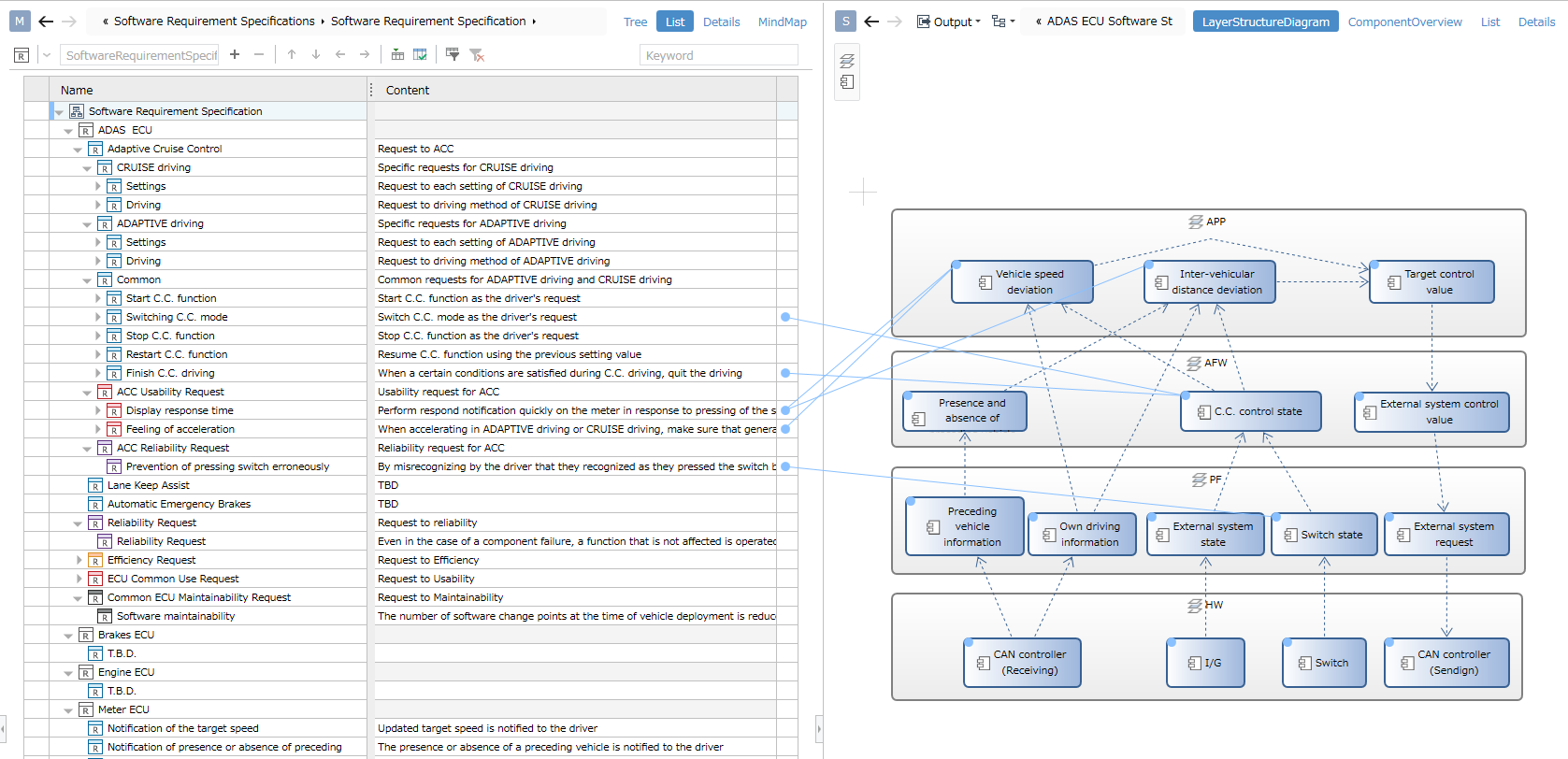
Task: Open the right pane Details tab
Action: click(x=1537, y=21)
